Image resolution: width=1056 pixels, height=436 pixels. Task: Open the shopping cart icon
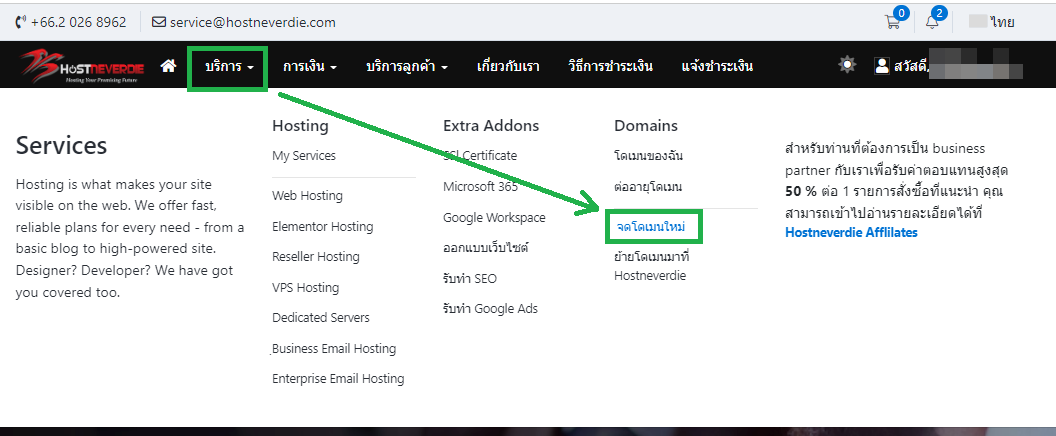893,22
